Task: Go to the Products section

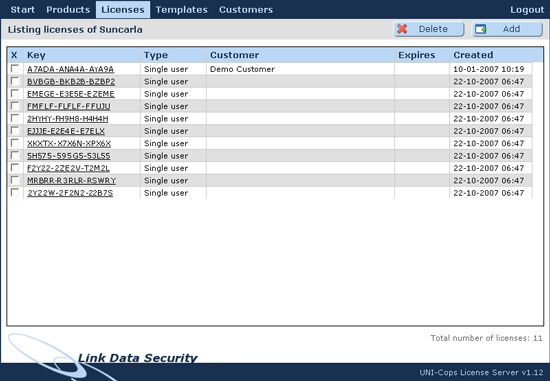Action: click(x=68, y=9)
